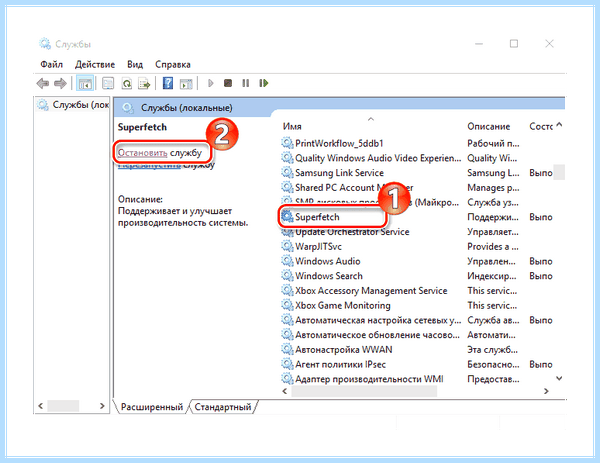Screen dimensions: 600x463
Task: Export list toolbar icon
Action: point(144,83)
